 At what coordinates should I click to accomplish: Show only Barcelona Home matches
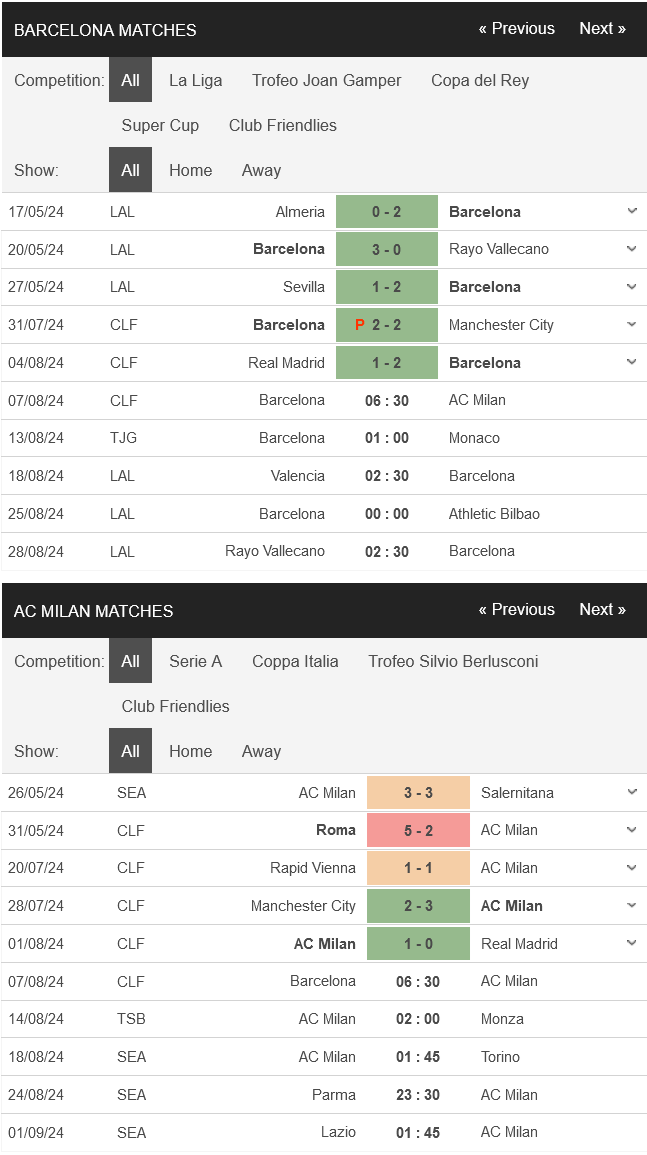click(190, 171)
